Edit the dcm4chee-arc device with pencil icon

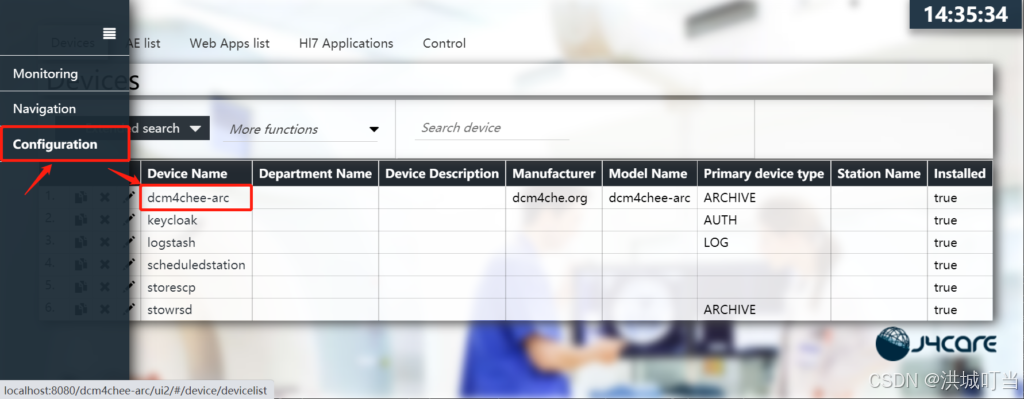tap(129, 197)
